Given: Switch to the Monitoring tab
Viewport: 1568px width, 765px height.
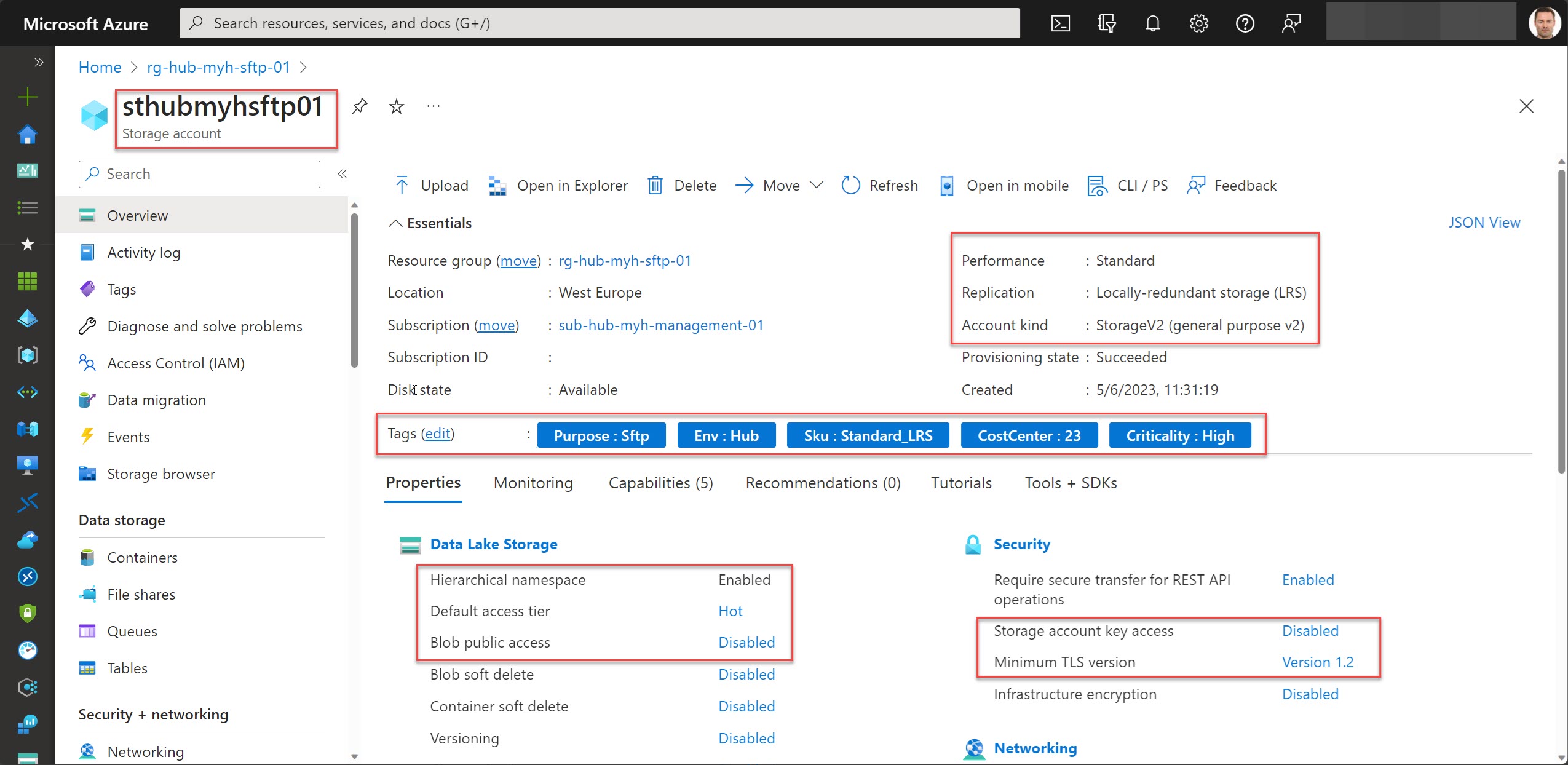Looking at the screenshot, I should click(x=533, y=483).
